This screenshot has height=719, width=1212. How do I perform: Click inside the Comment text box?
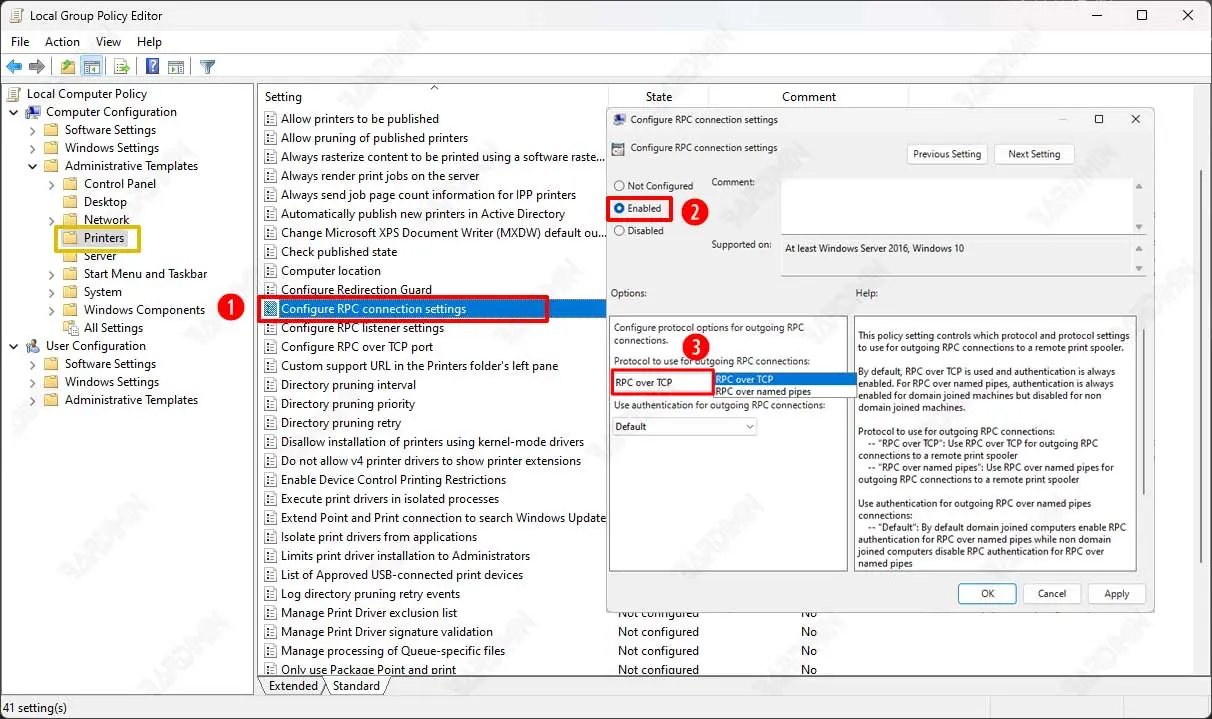(955, 205)
